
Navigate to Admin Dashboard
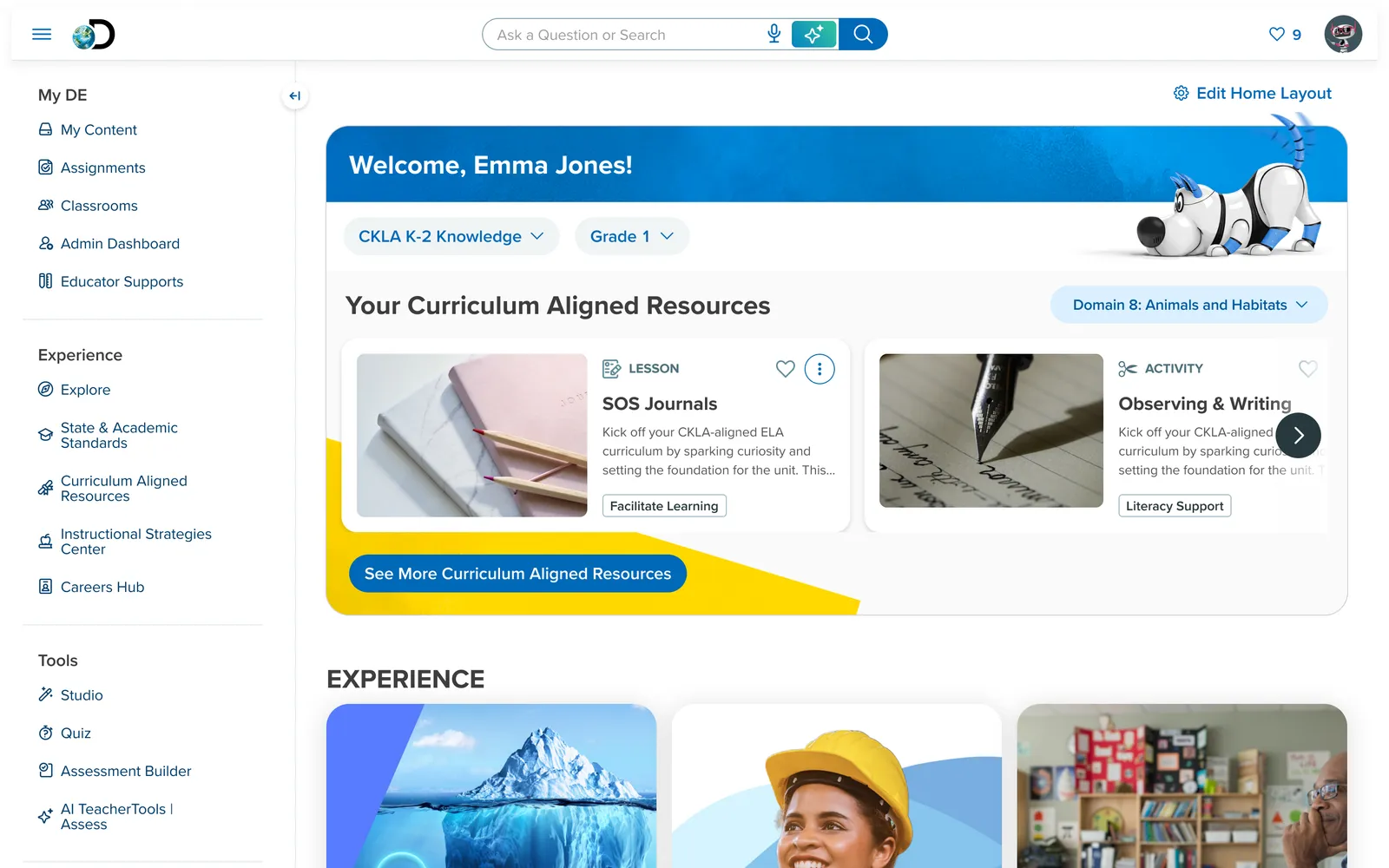(120, 244)
